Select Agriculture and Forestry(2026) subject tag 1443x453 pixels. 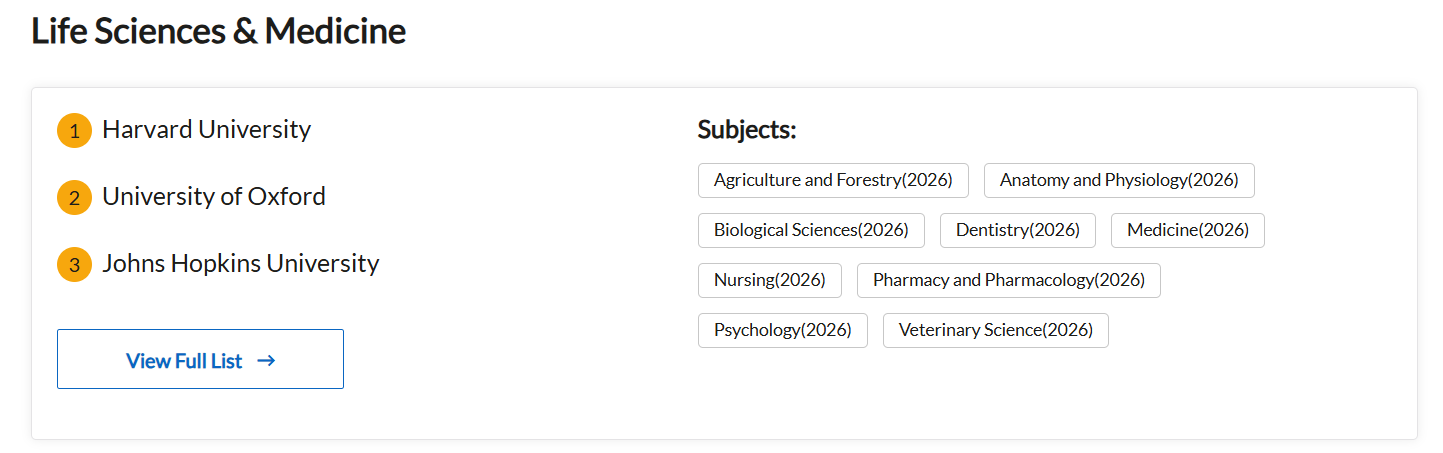coord(833,181)
